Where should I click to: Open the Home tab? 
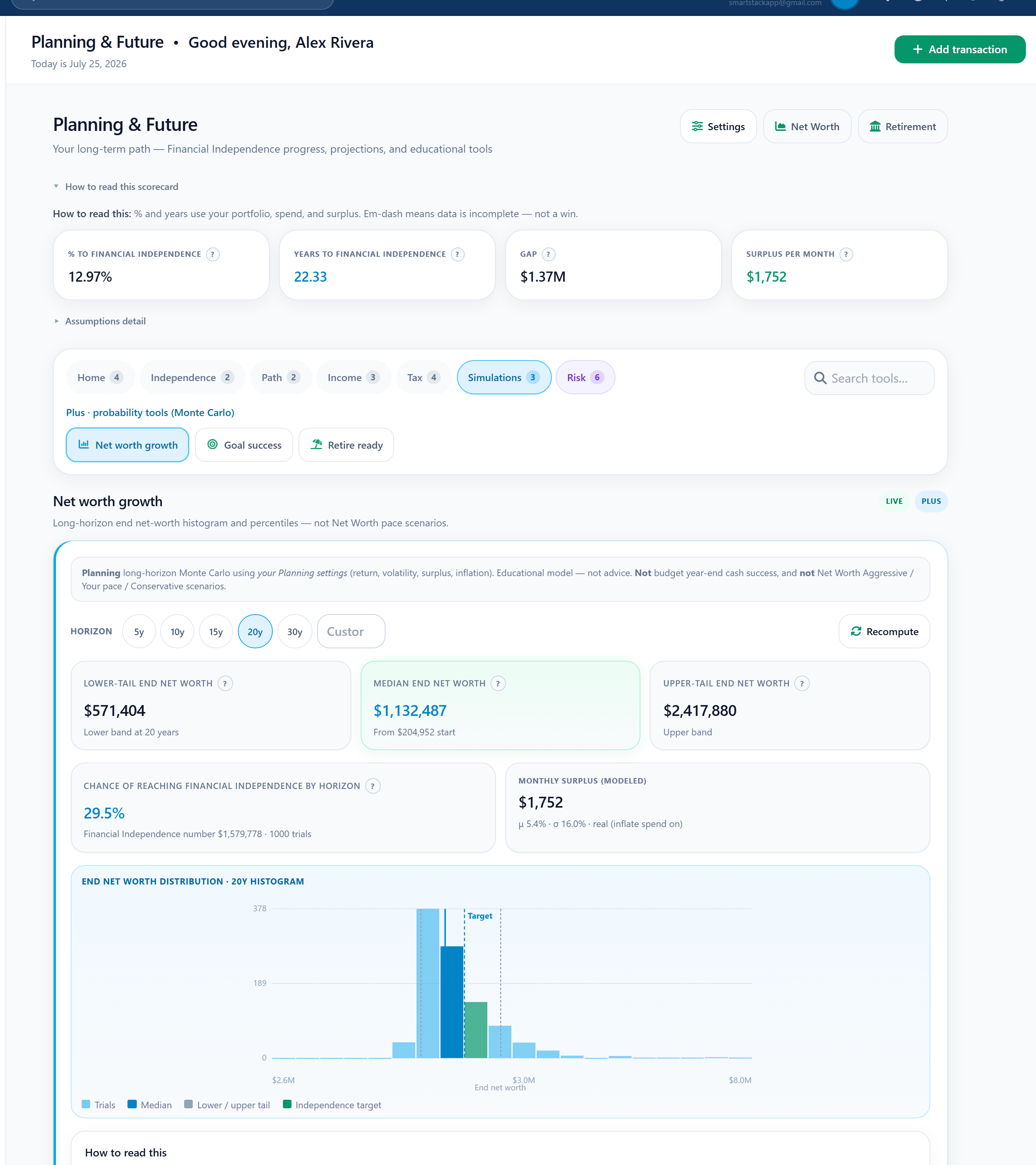pyautogui.click(x=100, y=377)
